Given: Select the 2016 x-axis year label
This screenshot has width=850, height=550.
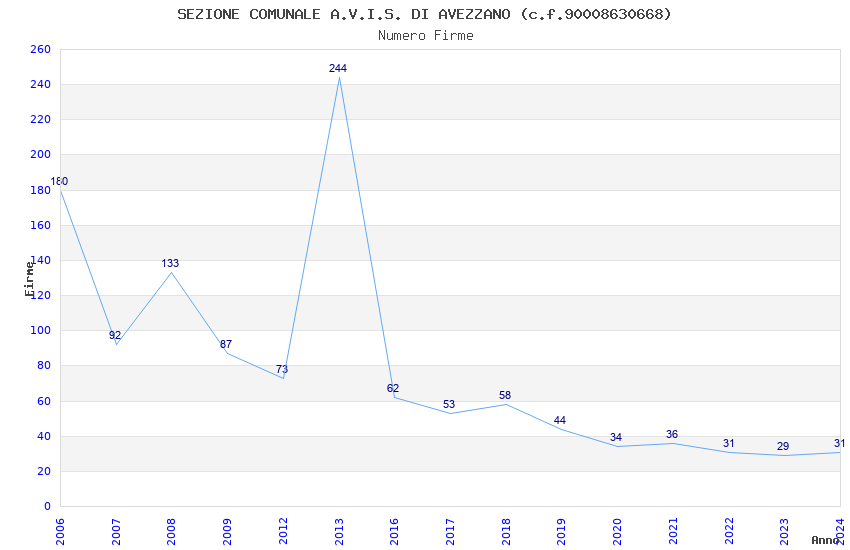Looking at the screenshot, I should tap(394, 532).
